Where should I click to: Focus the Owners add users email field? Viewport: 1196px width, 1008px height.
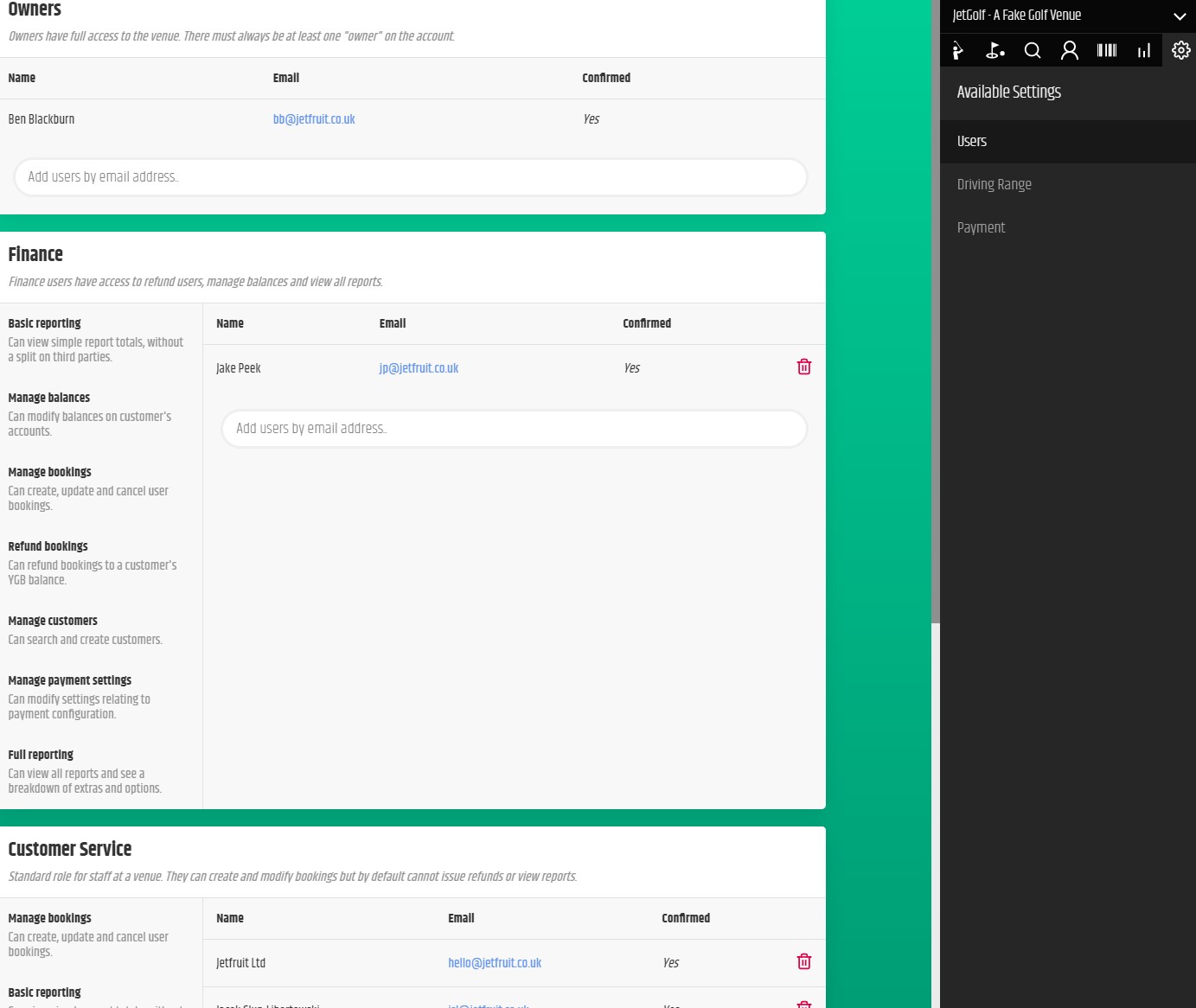point(411,177)
